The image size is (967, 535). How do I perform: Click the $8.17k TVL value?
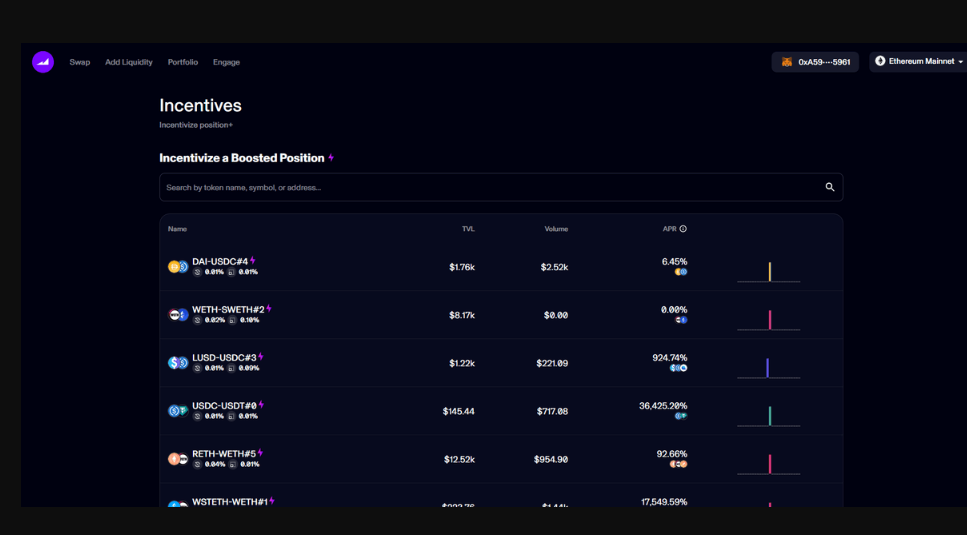click(x=462, y=315)
